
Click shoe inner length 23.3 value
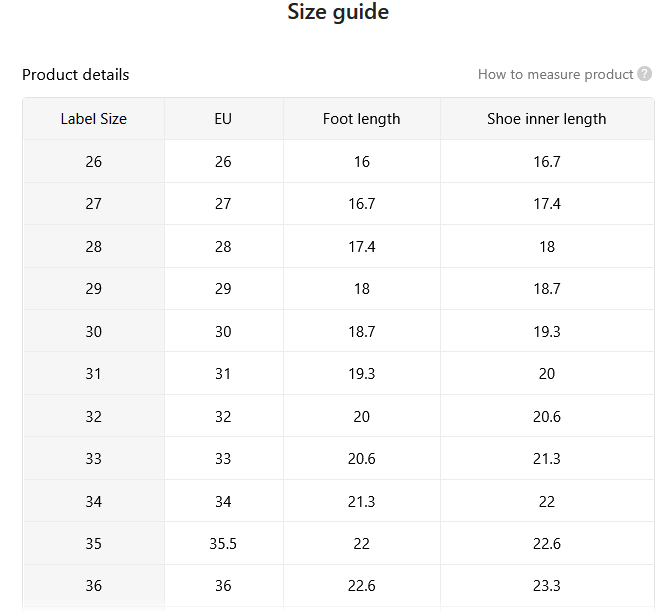[547, 586]
